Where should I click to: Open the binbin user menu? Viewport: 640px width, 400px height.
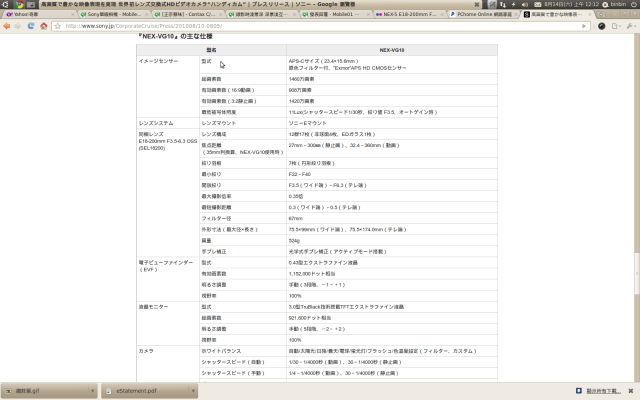click(615, 4)
